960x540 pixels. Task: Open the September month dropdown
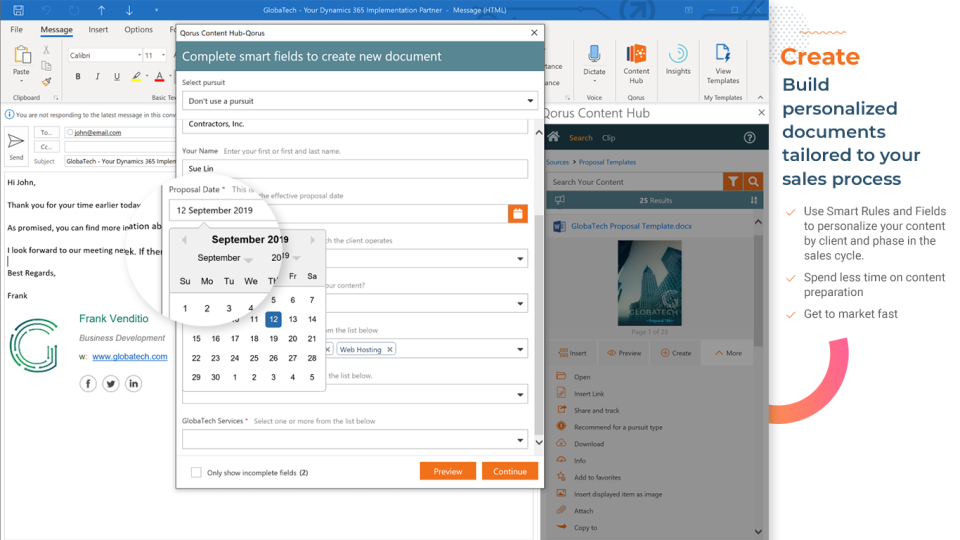point(225,258)
